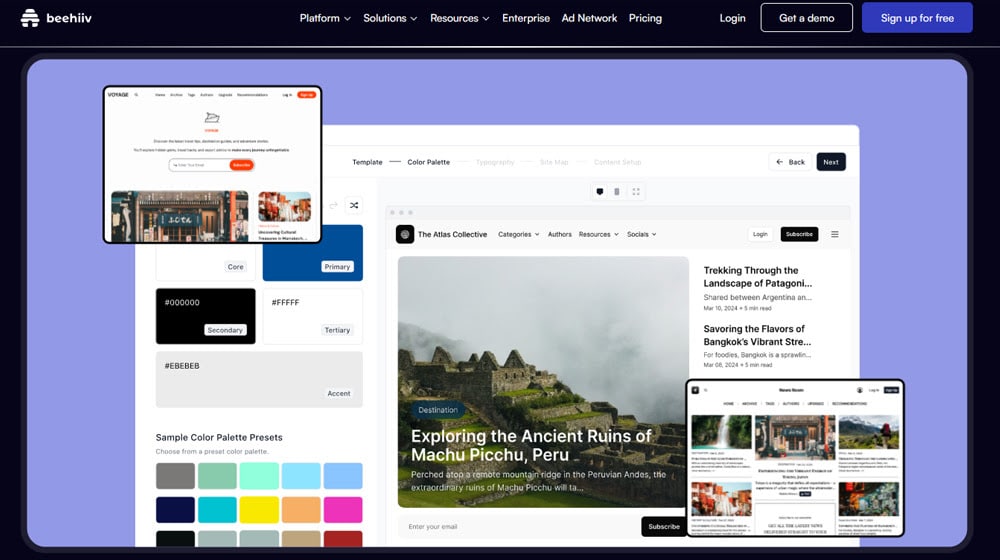
Task: Select the Typography step
Action: [x=495, y=162]
